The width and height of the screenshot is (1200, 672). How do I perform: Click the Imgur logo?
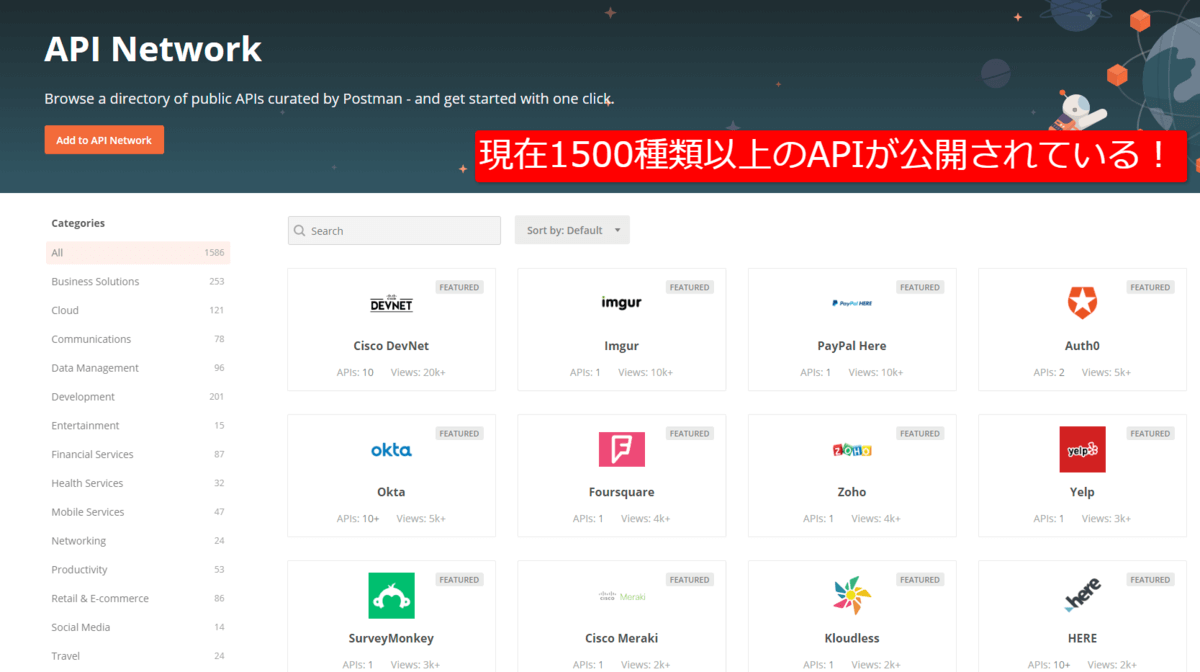[621, 302]
